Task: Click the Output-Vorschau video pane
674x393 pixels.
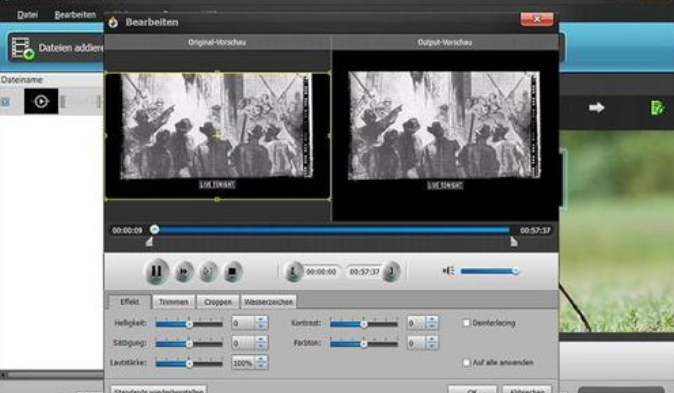Action: point(445,136)
